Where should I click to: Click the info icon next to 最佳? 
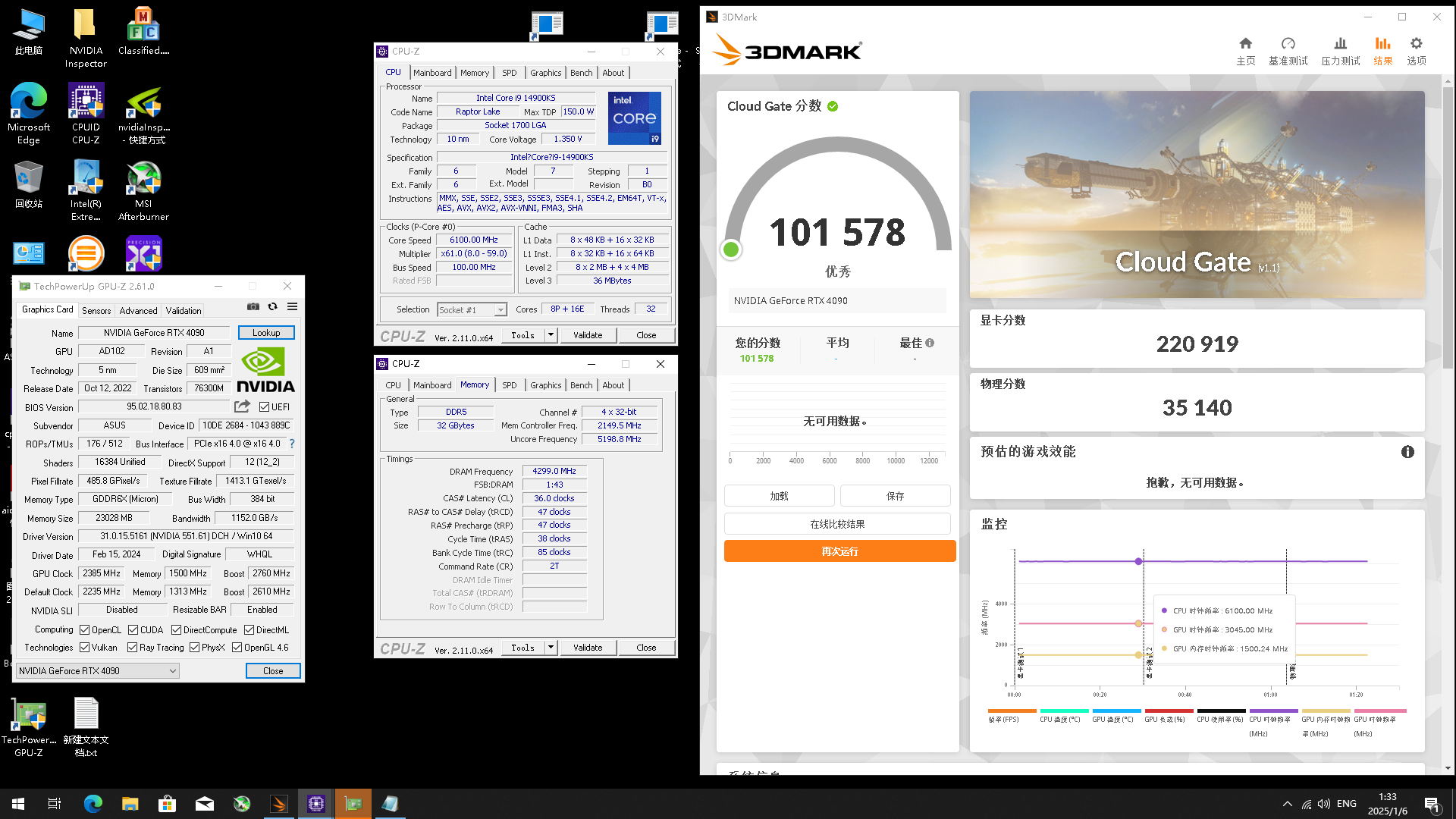(930, 343)
